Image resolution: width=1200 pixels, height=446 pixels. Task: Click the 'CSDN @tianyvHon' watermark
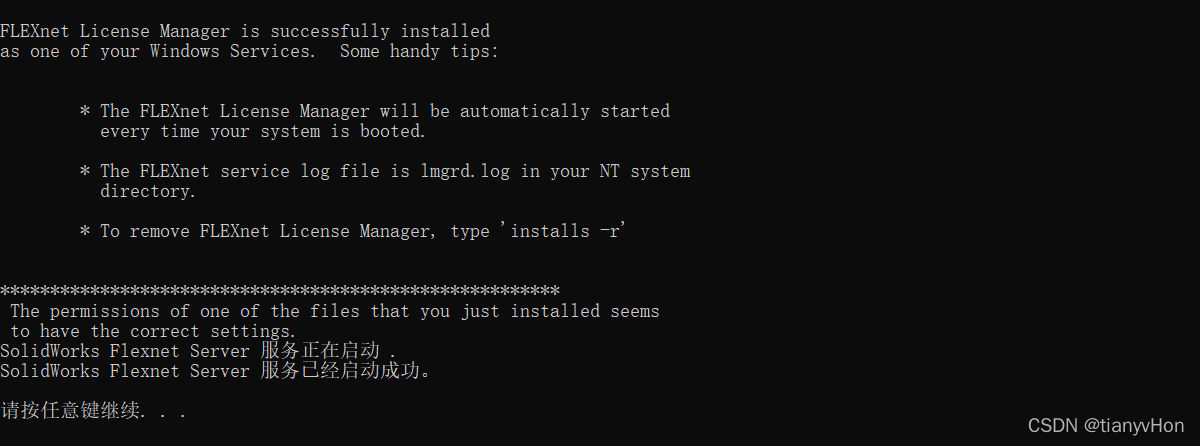(1106, 425)
